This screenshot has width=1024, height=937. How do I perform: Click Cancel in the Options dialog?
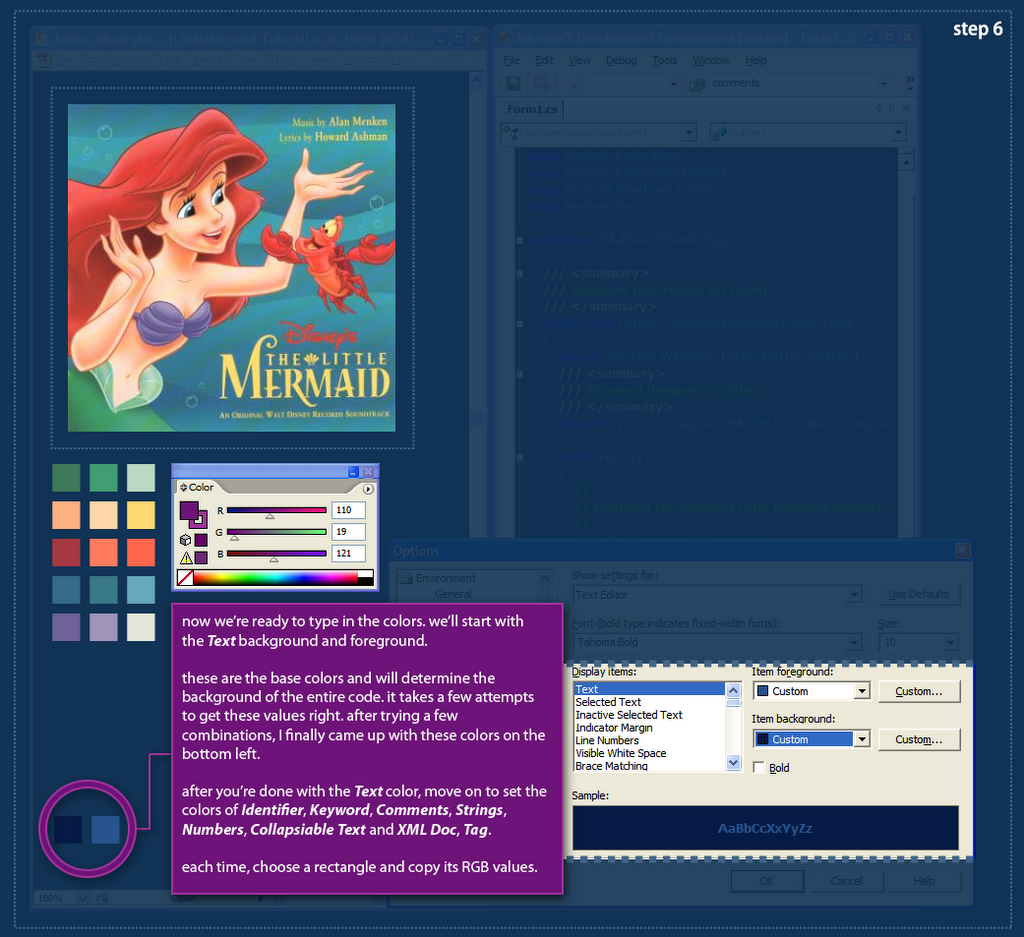(846, 881)
